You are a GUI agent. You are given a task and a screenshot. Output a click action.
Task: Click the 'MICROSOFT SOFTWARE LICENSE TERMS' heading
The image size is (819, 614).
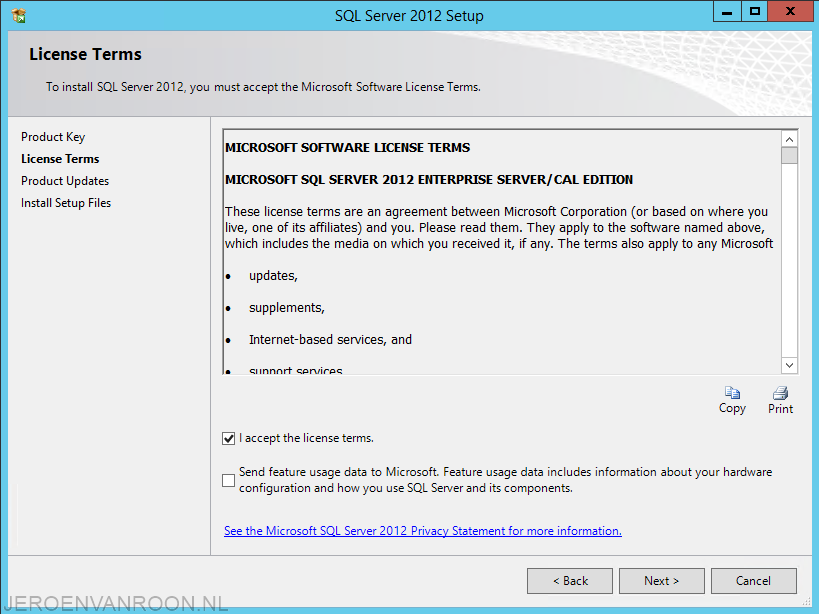pyautogui.click(x=347, y=148)
